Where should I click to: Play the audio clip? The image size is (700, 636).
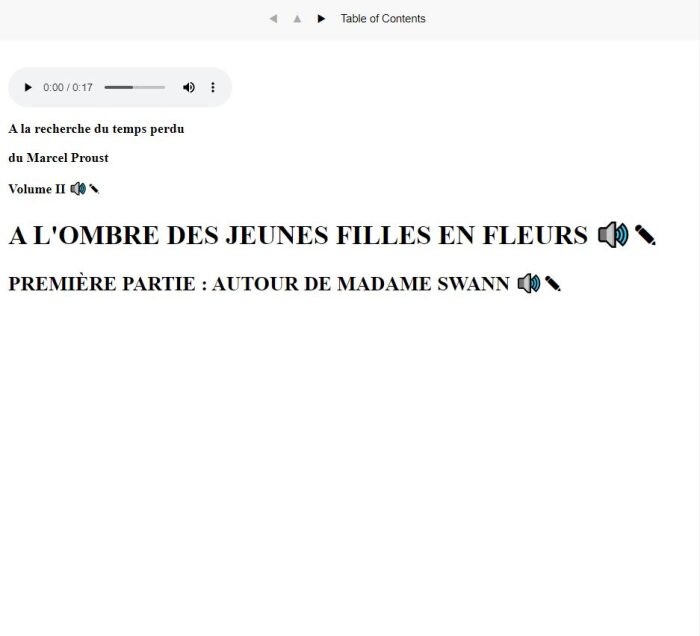point(28,87)
